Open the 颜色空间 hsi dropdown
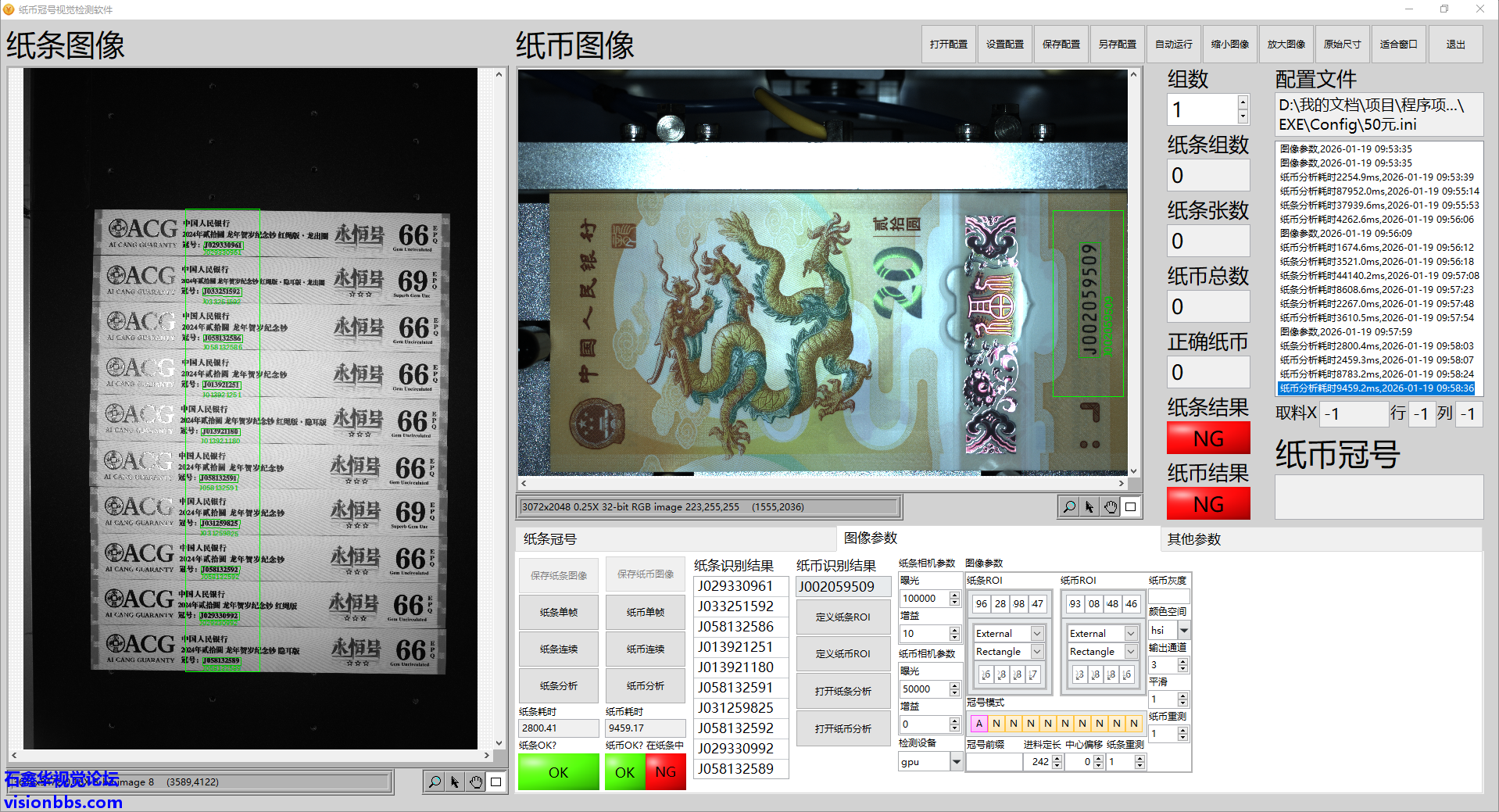1499x812 pixels. [1184, 630]
